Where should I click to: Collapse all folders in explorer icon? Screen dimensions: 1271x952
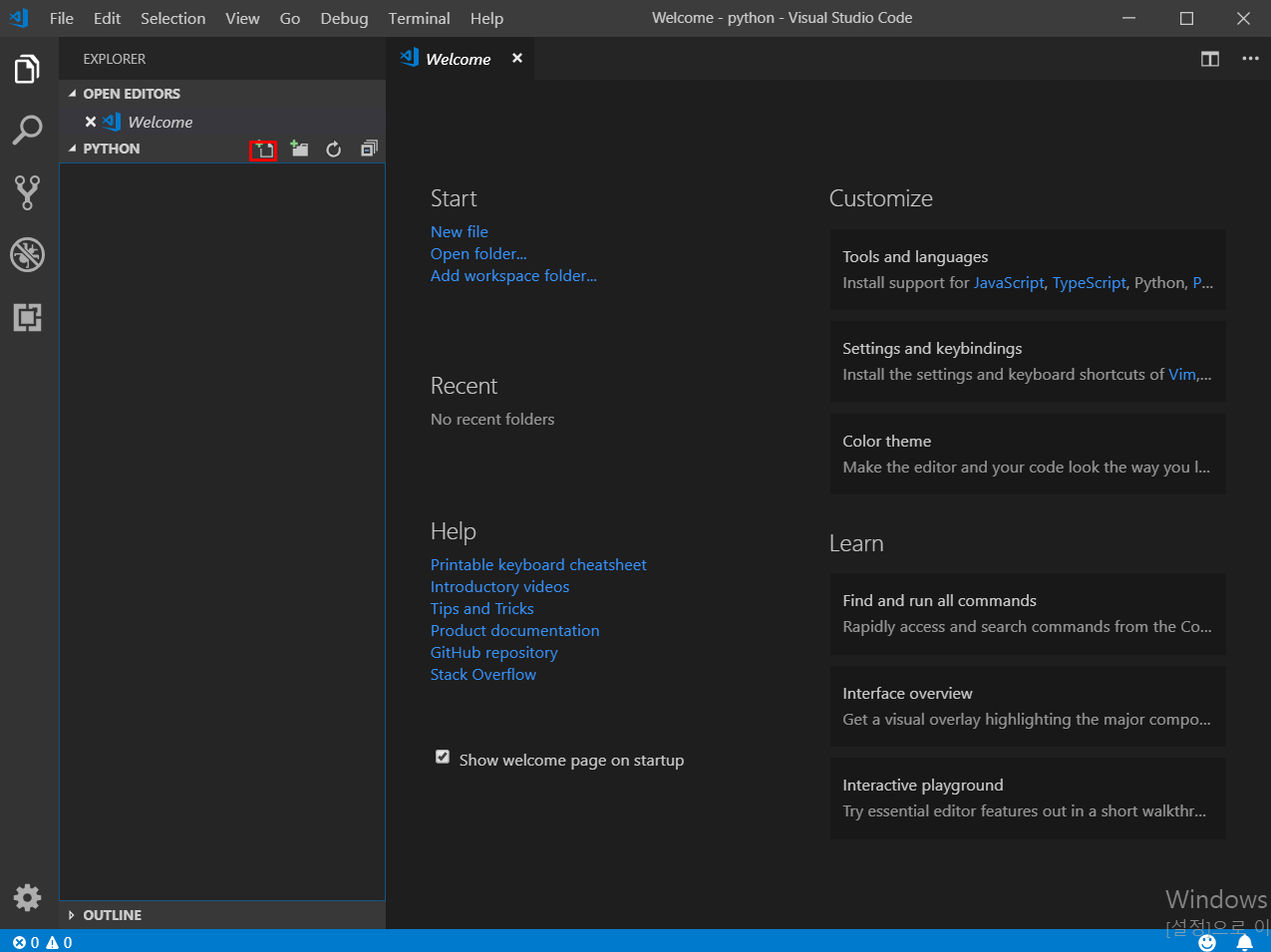[x=369, y=150]
